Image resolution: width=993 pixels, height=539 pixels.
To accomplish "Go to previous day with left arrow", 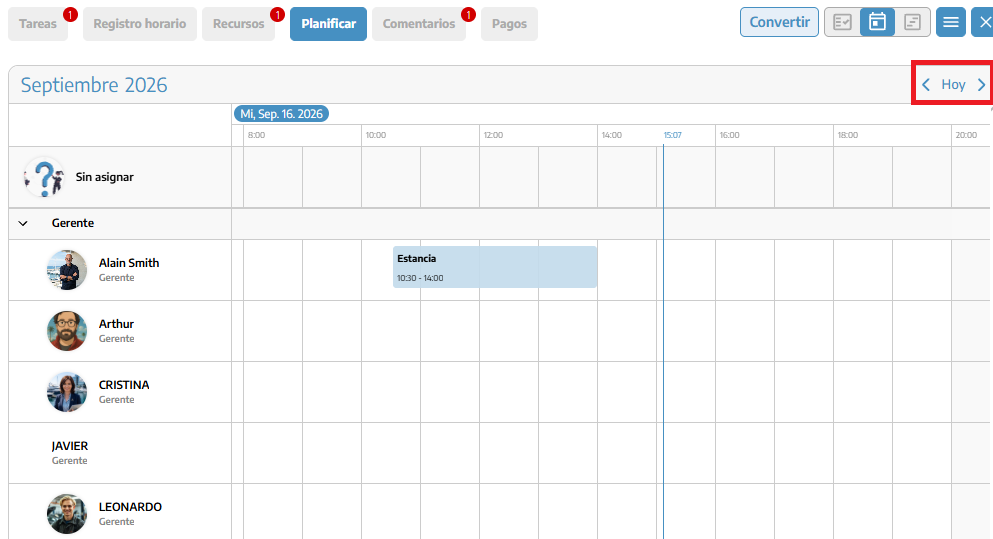I will click(x=926, y=85).
